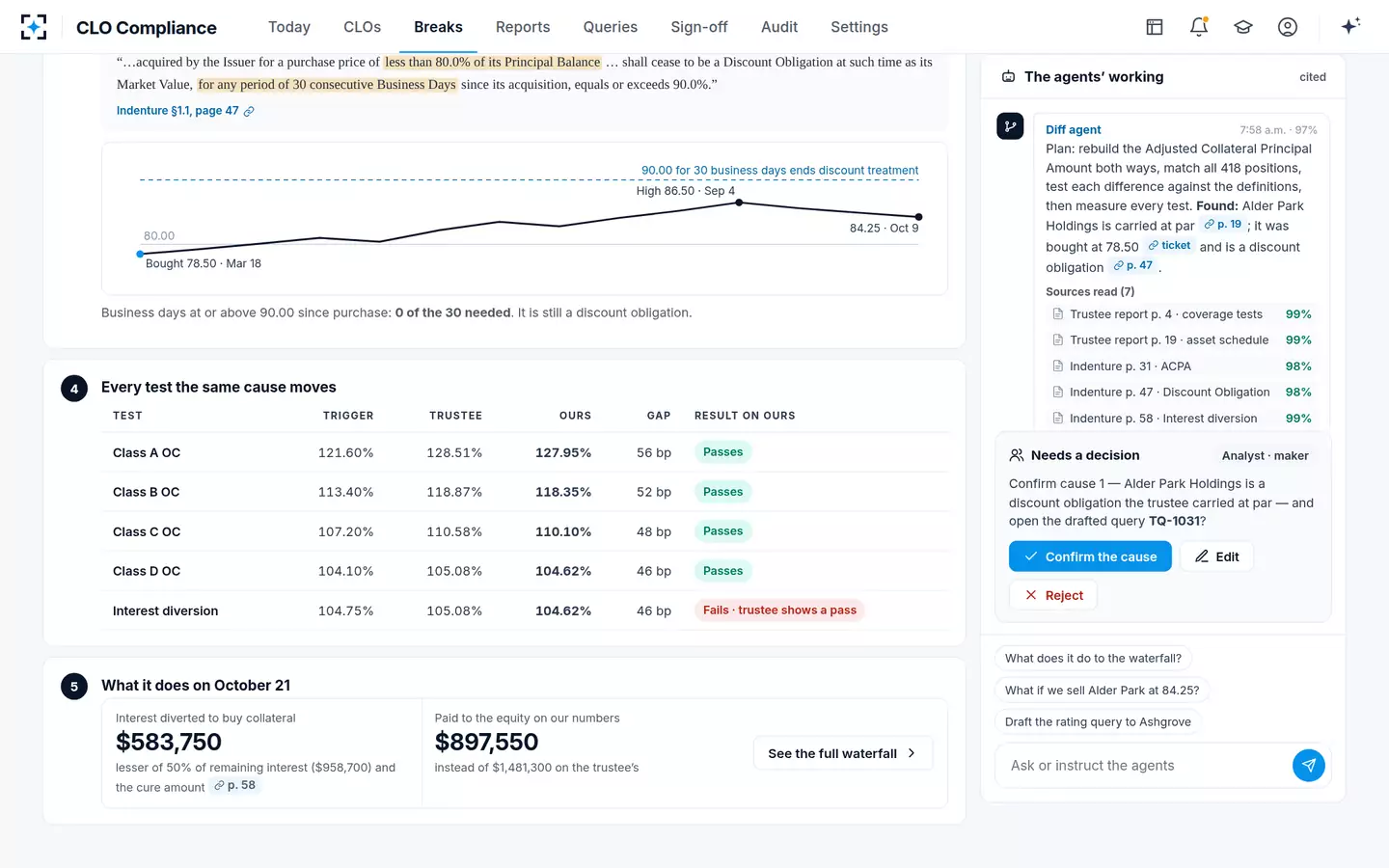Open Trustee report p. 19 asset schedule source
This screenshot has width=1389, height=868.
pos(1182,340)
